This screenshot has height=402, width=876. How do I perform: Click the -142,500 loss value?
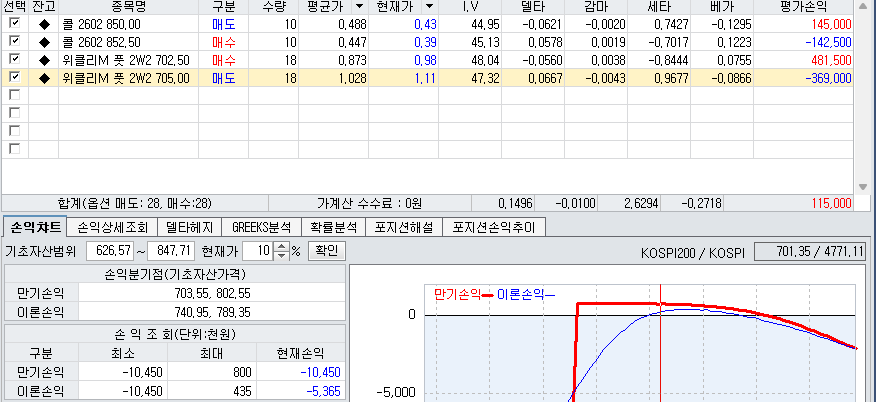(x=829, y=42)
